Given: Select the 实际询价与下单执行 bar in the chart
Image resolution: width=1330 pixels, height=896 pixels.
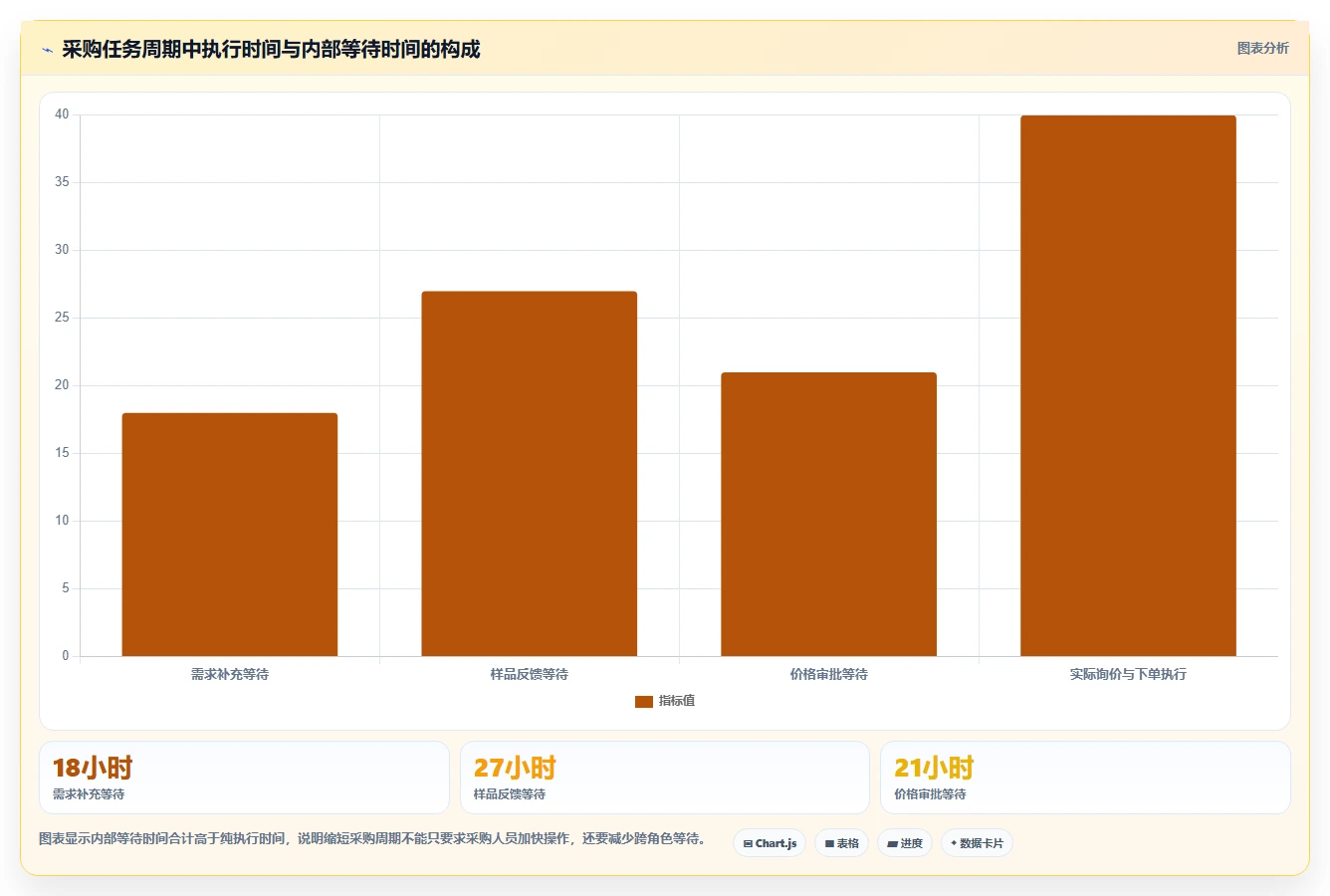Looking at the screenshot, I should pos(1129,386).
